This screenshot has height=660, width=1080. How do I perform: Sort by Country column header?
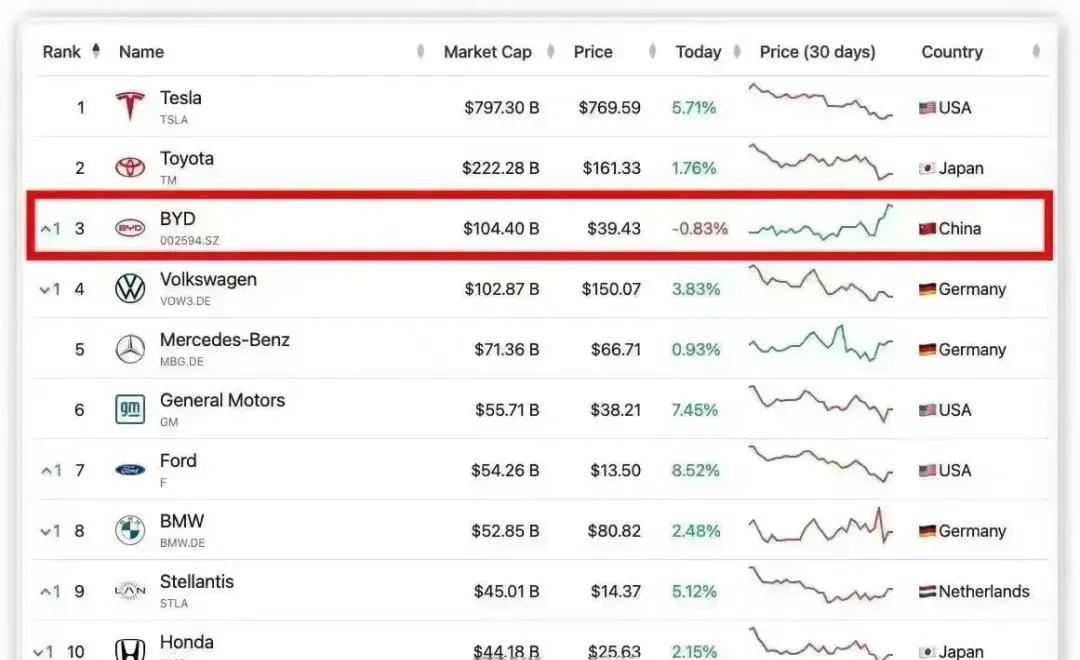[x=951, y=52]
